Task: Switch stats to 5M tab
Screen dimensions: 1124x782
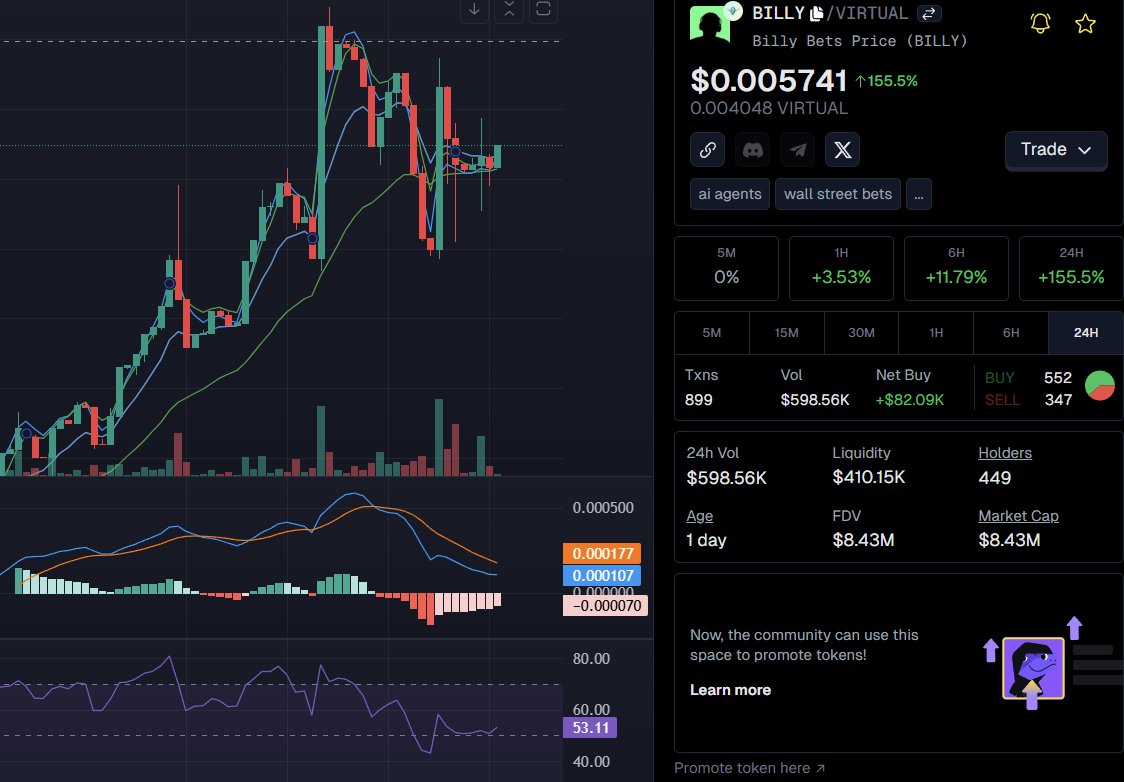Action: 712,333
